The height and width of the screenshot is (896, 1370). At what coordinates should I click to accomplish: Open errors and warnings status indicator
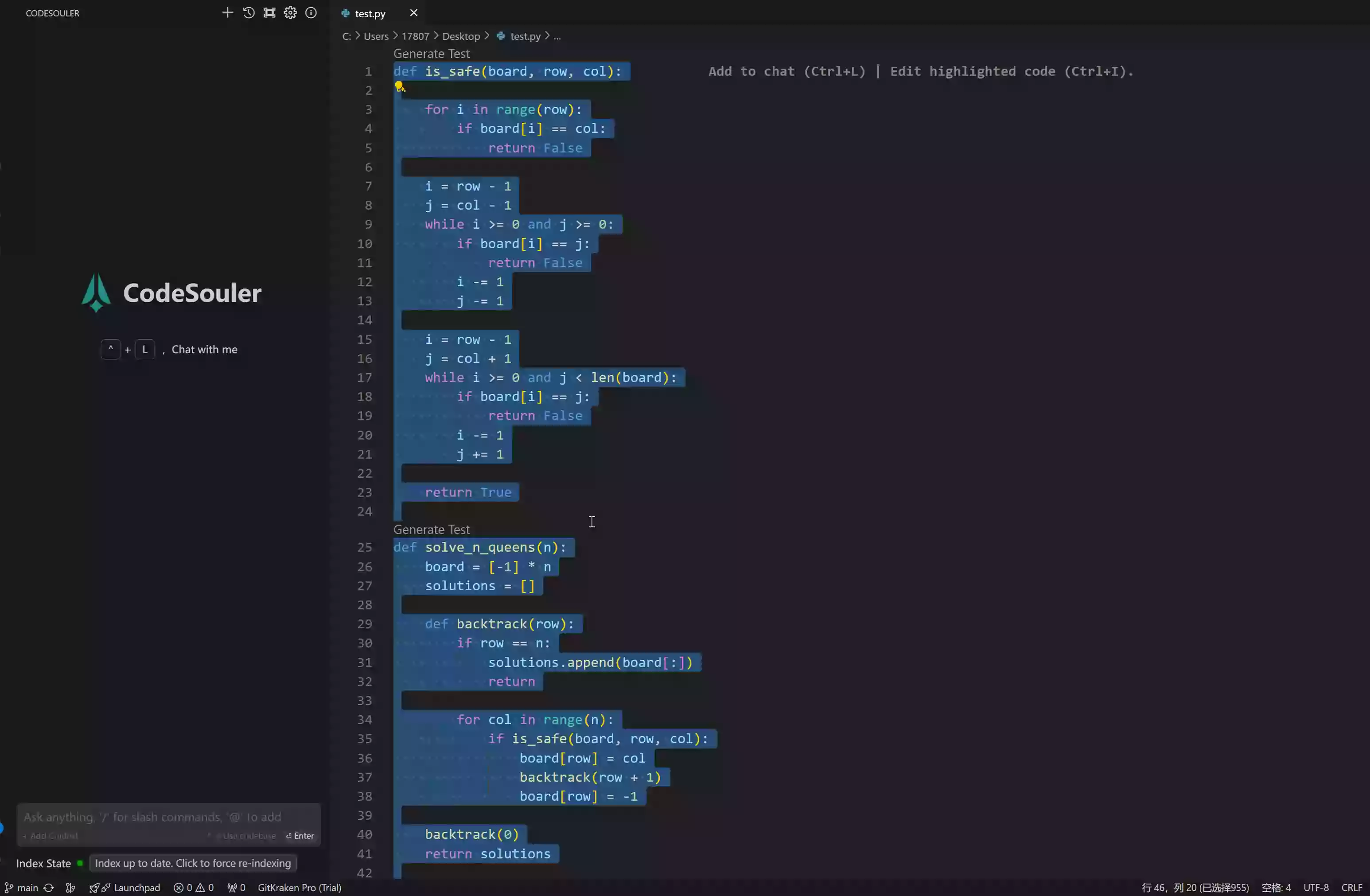pyautogui.click(x=194, y=888)
